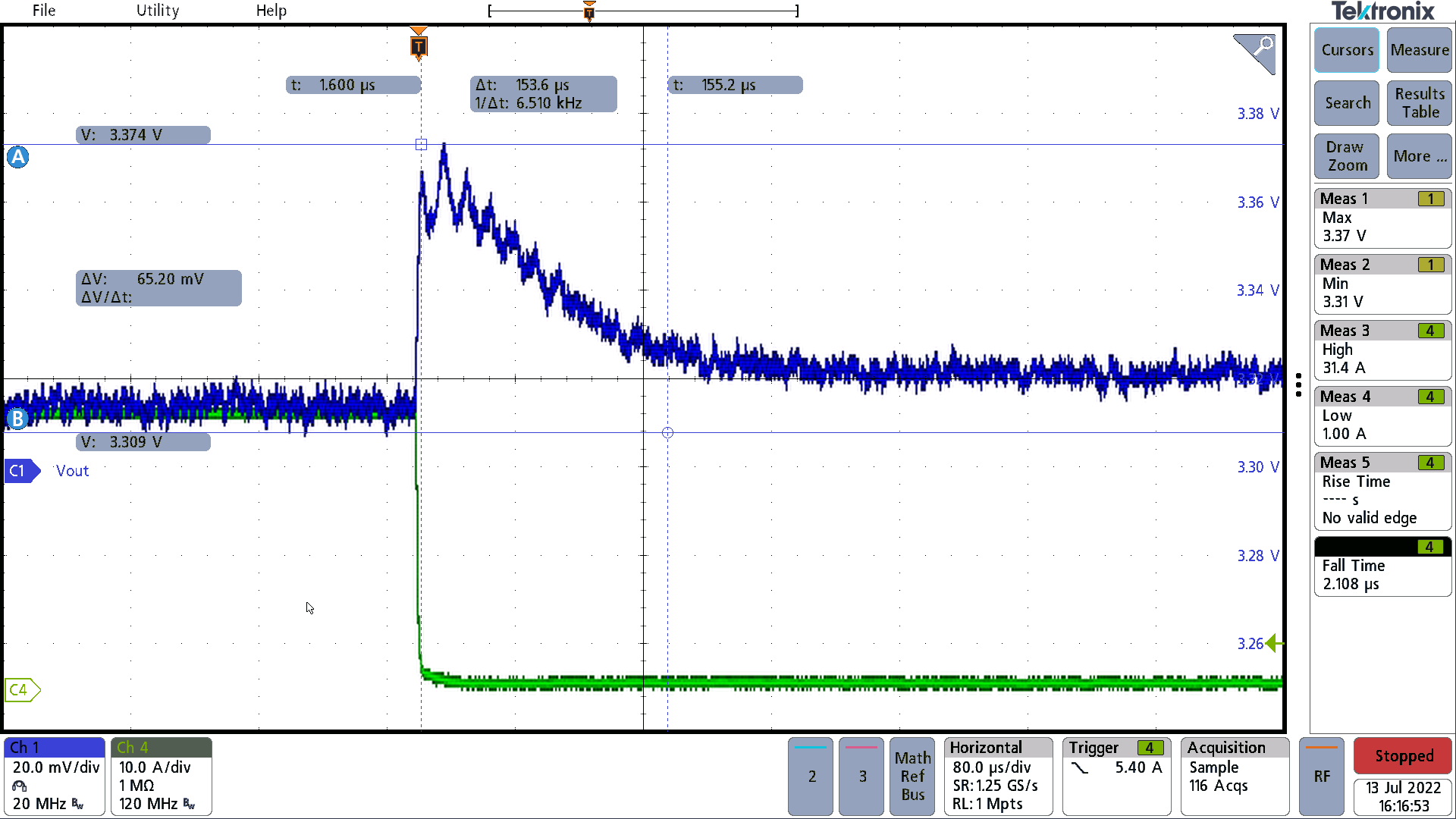Click the Ch 1 probe icon

pos(20,786)
